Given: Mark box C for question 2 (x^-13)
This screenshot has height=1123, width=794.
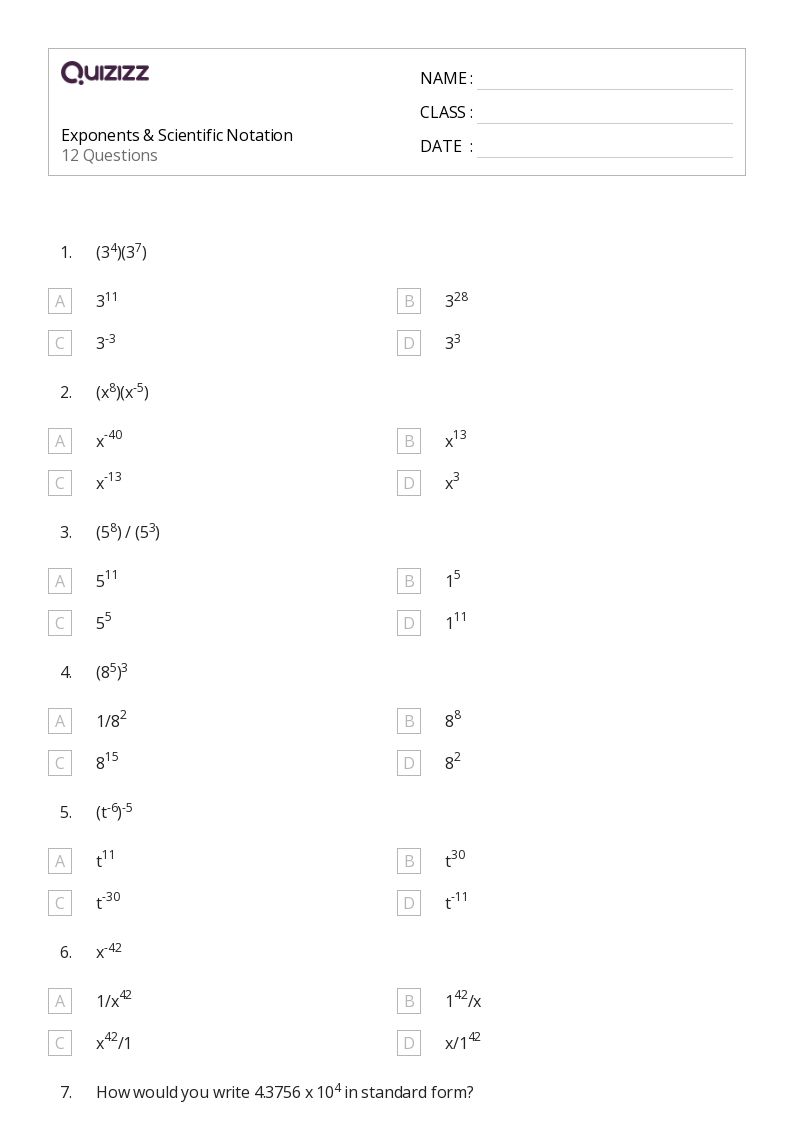Looking at the screenshot, I should click(60, 483).
